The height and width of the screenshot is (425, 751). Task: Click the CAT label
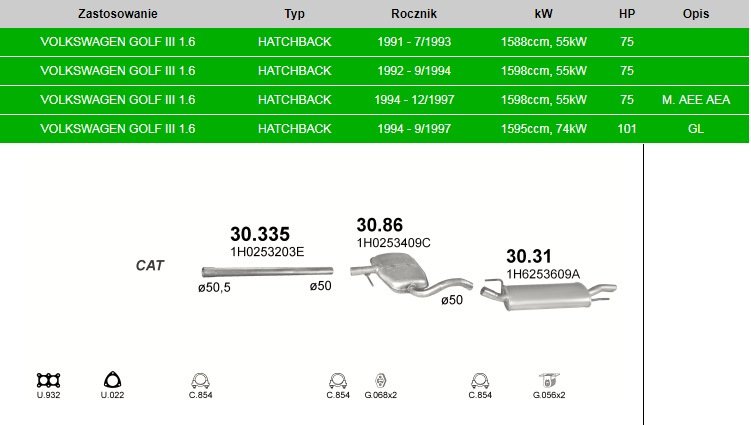[x=150, y=265]
